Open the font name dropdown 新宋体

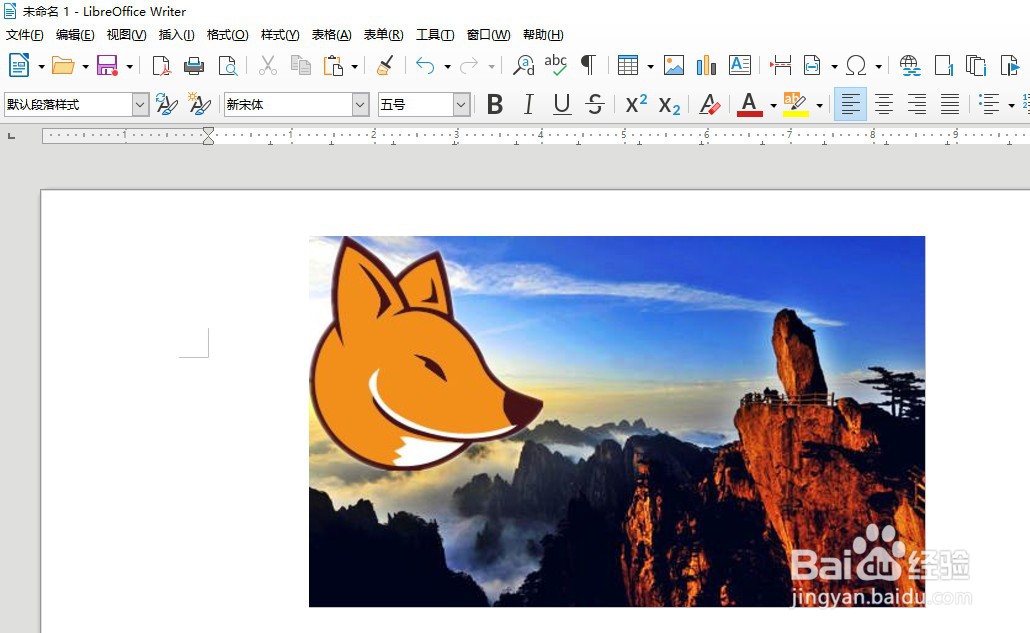pos(360,104)
